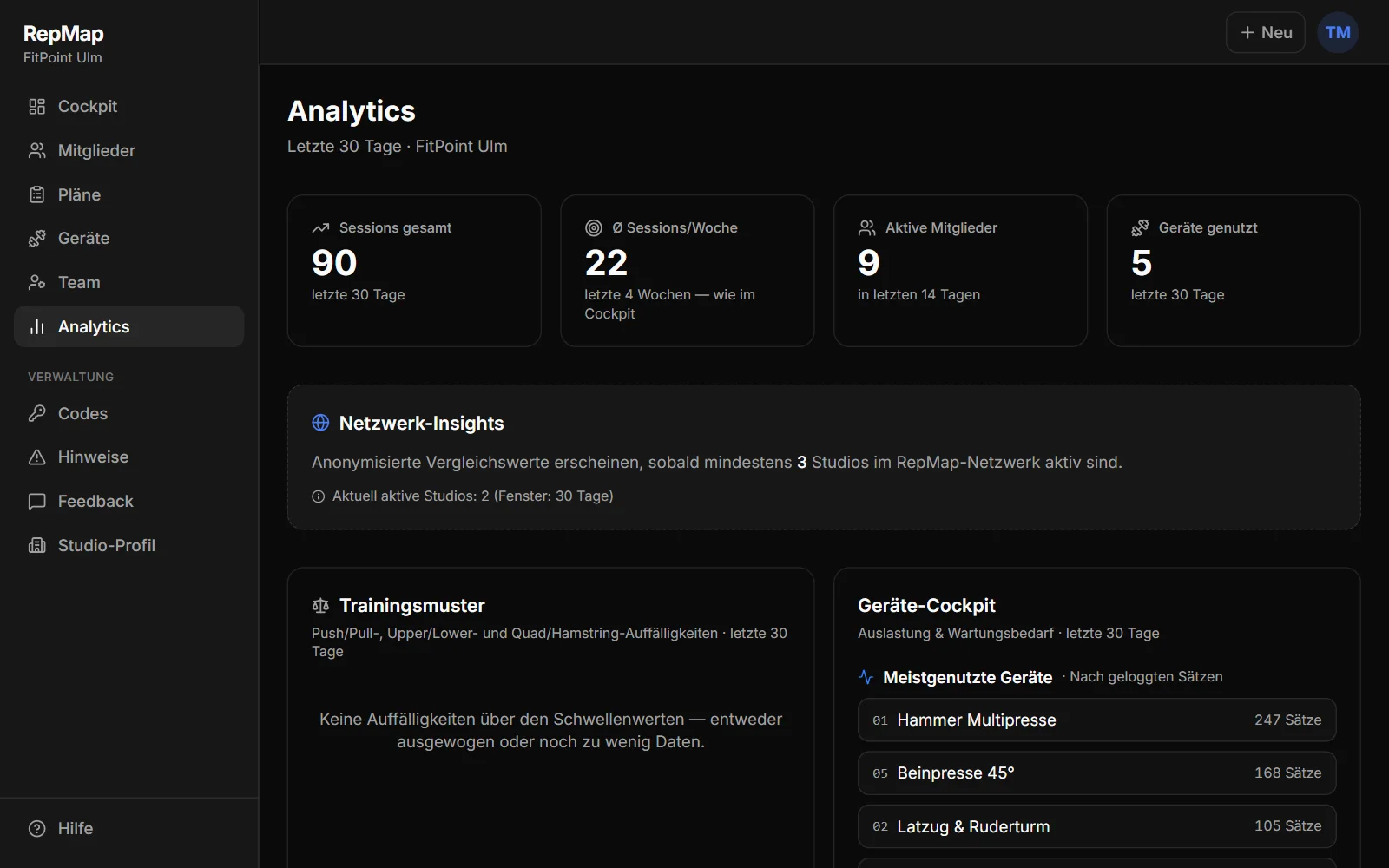
Task: Select the Hammer Multipresse row
Action: pos(1096,720)
